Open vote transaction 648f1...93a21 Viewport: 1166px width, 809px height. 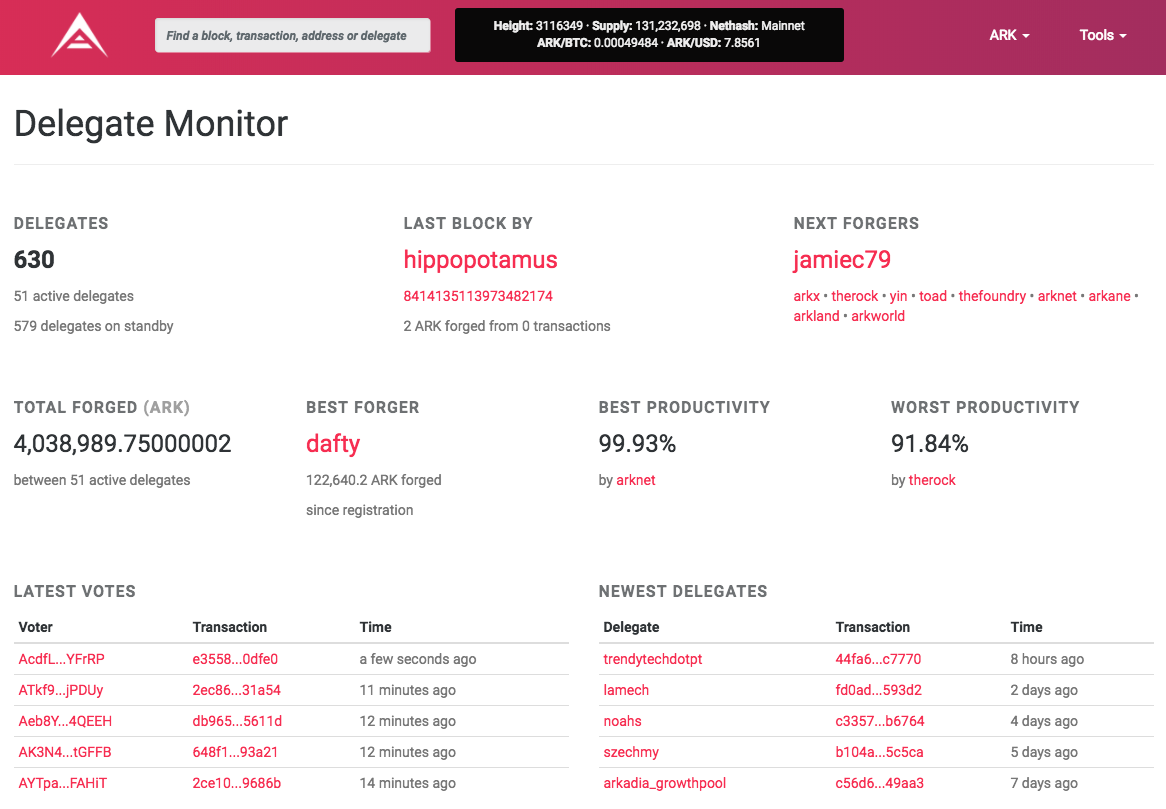coord(235,752)
